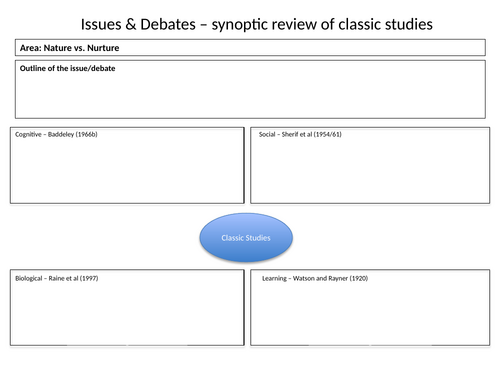Click the year (1997) in Biological label
Image resolution: width=500 pixels, height=375 pixels.
pyautogui.click(x=89, y=278)
